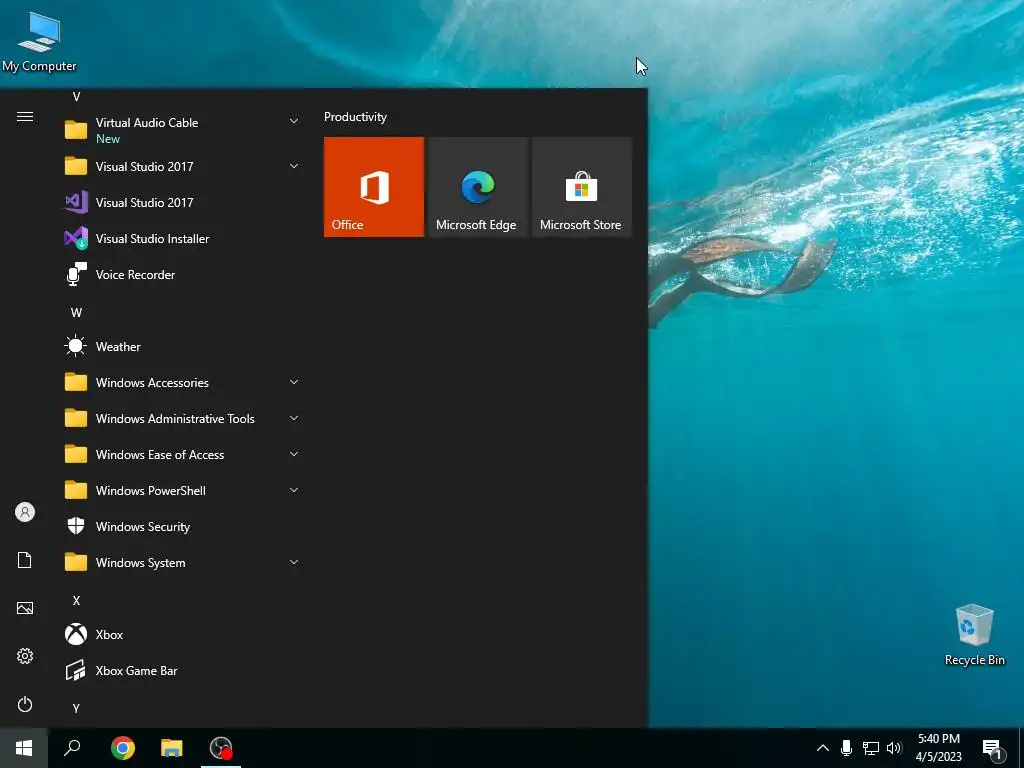Open the notification center icon
The image size is (1024, 768).
[x=991, y=749]
